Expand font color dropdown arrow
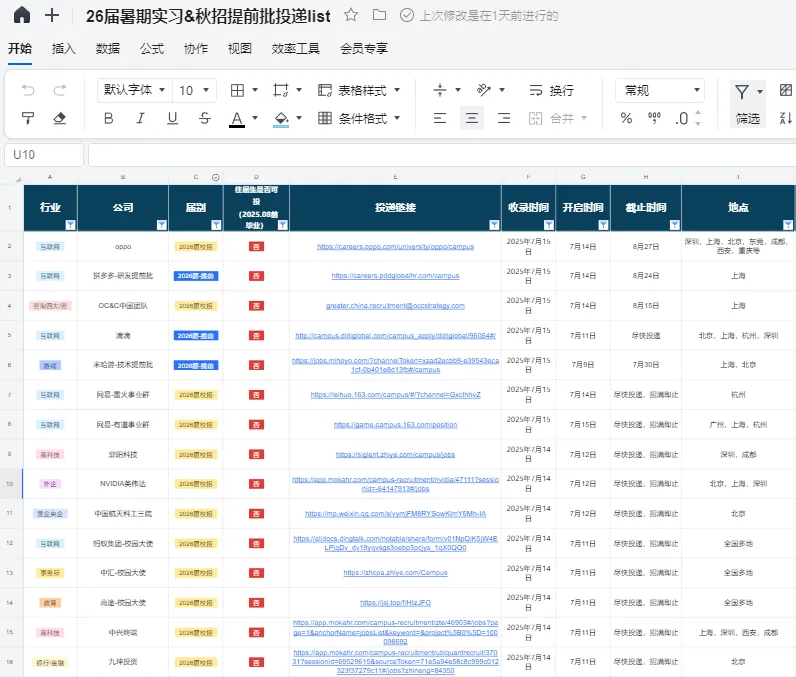 click(255, 118)
